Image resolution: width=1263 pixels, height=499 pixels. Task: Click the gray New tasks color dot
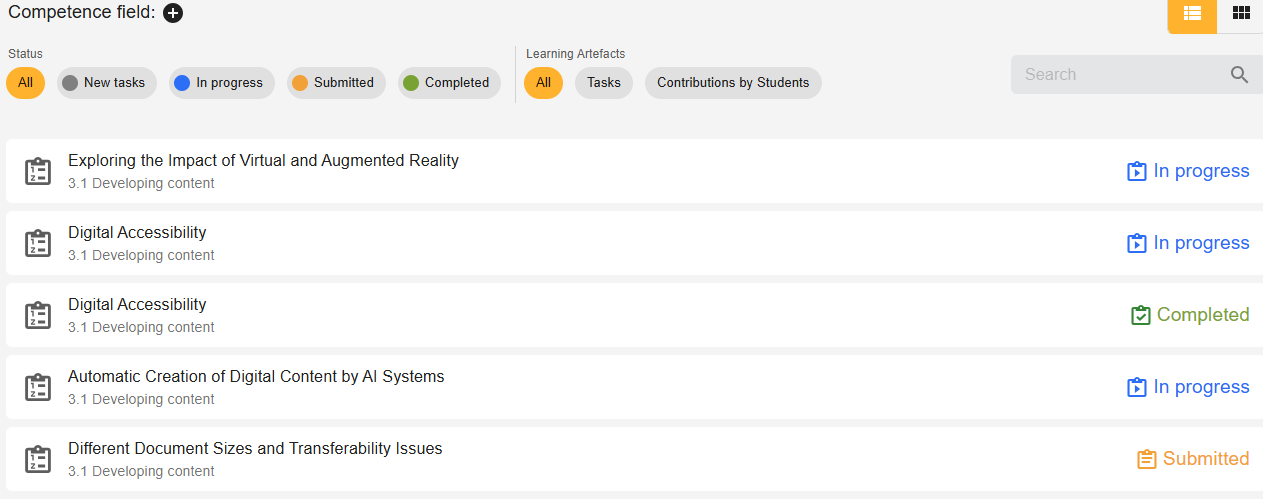70,83
